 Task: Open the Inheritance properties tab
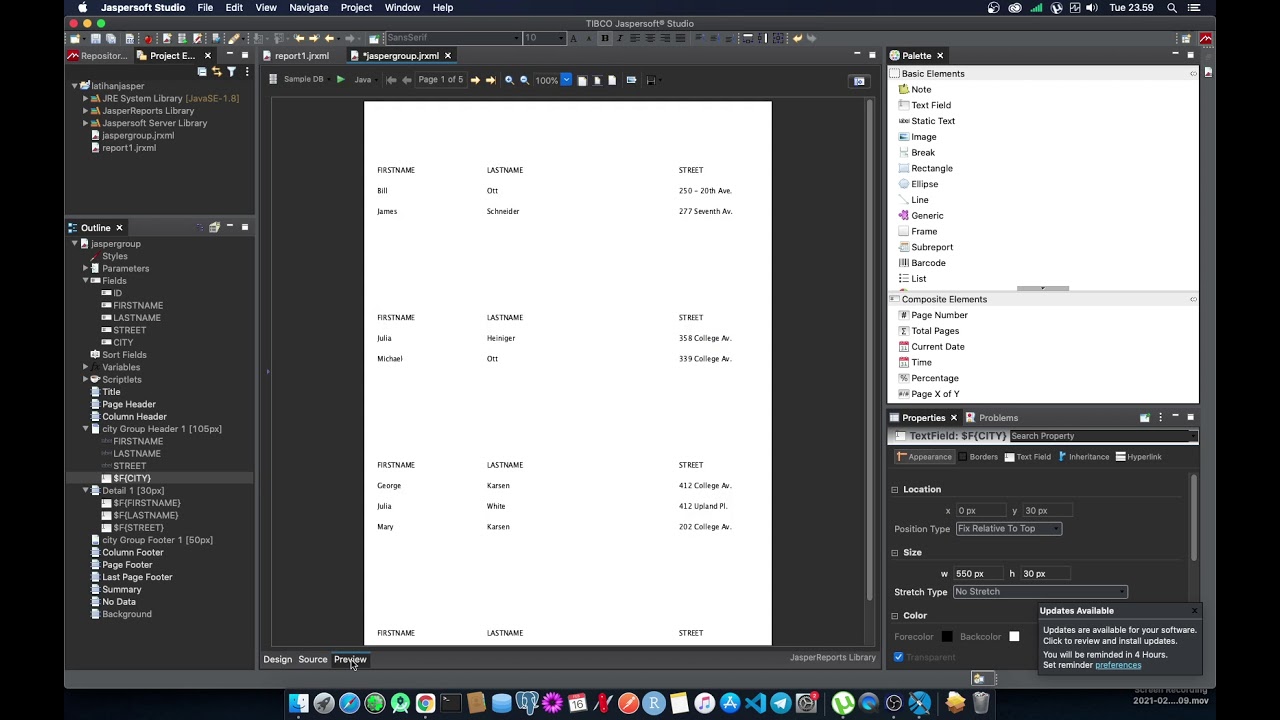[x=1084, y=457]
